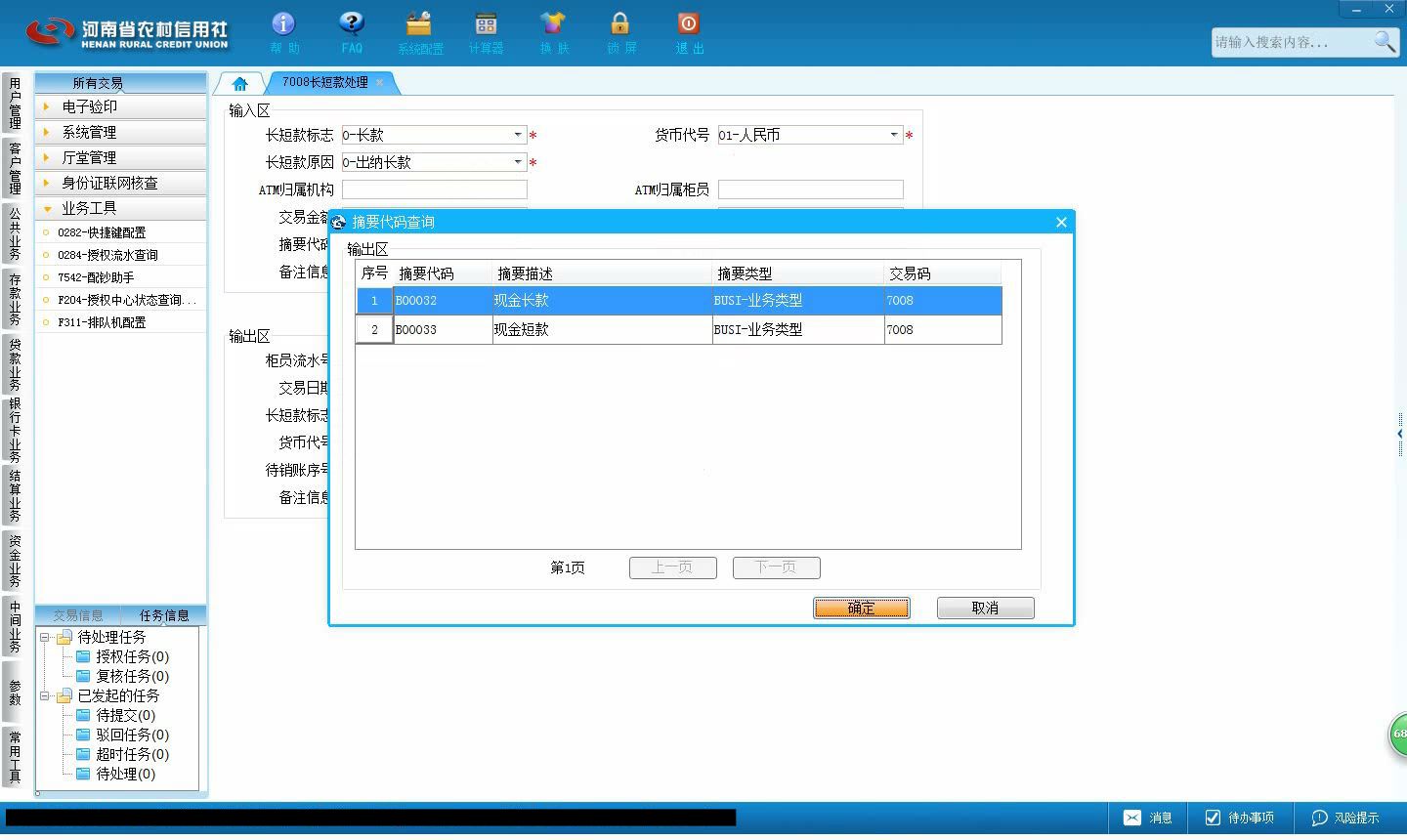Click the 所有交易 panel header
This screenshot has width=1407, height=840.
click(x=121, y=83)
